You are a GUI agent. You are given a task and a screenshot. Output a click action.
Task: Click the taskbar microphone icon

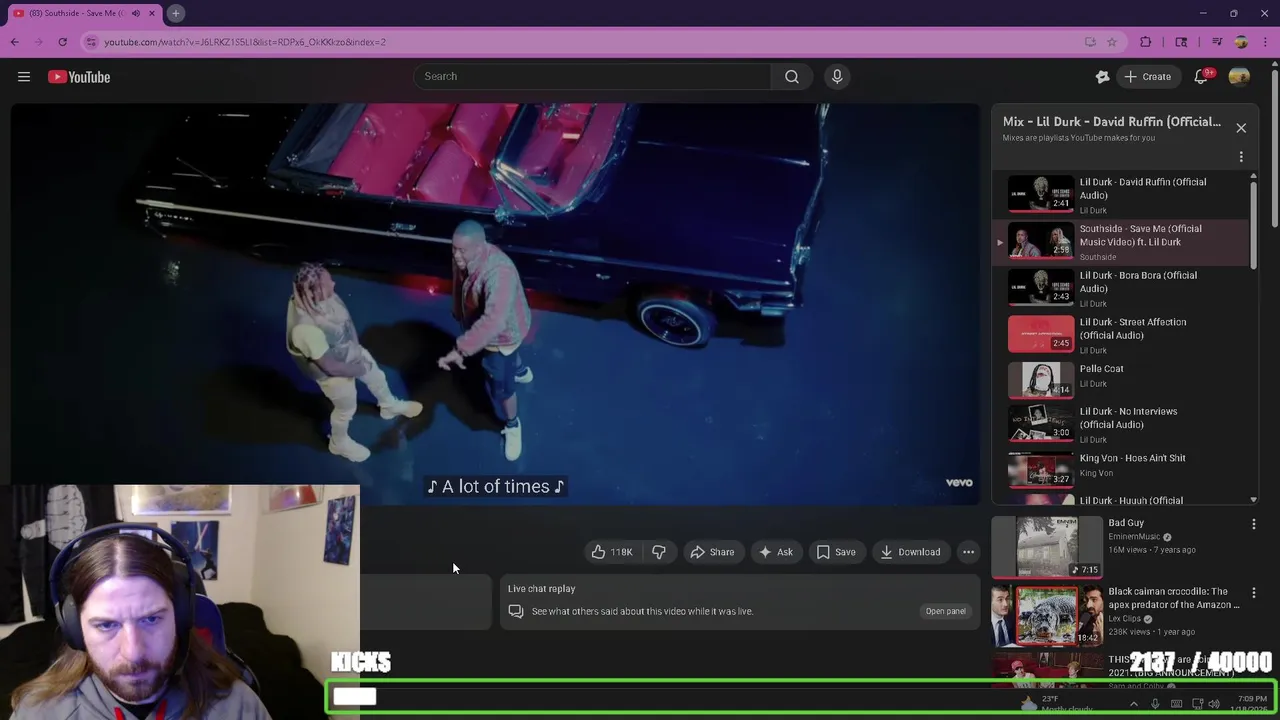coord(1155,704)
